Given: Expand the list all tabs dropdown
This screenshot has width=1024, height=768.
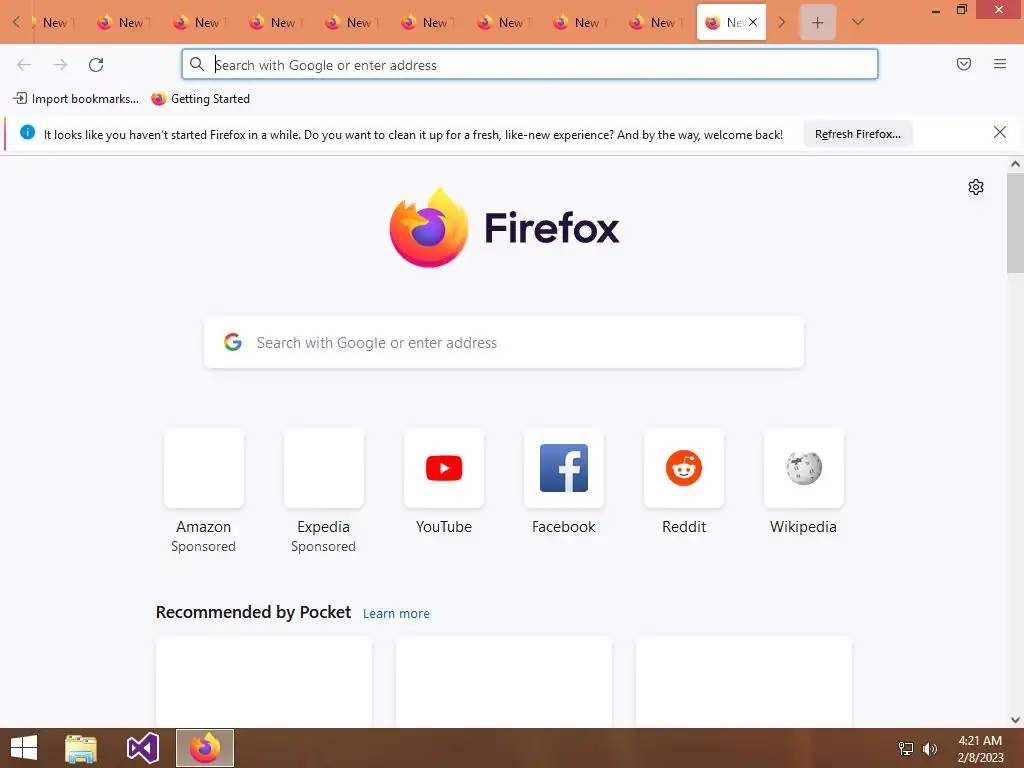Looking at the screenshot, I should tap(858, 22).
